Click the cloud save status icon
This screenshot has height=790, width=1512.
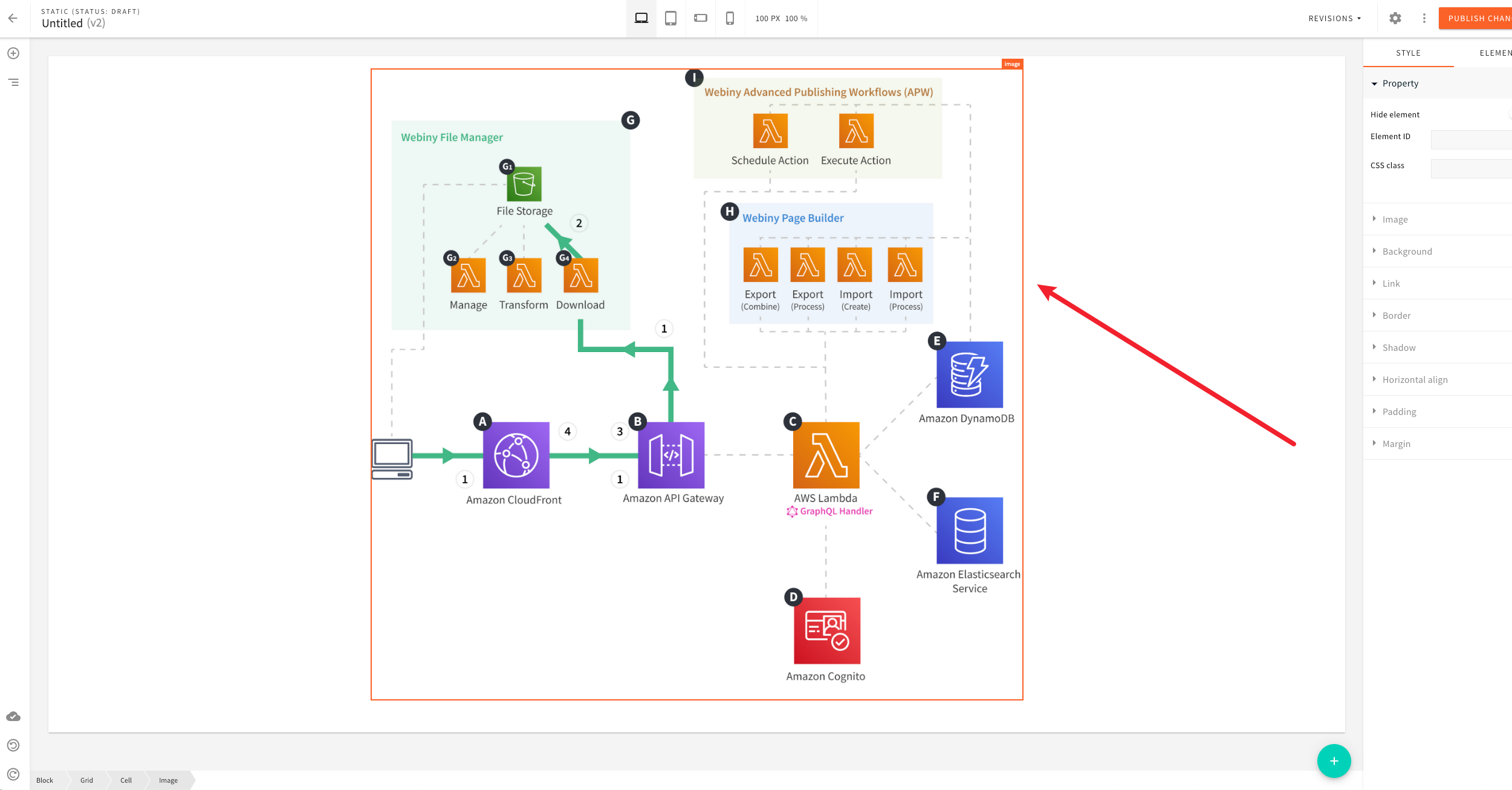(13, 716)
